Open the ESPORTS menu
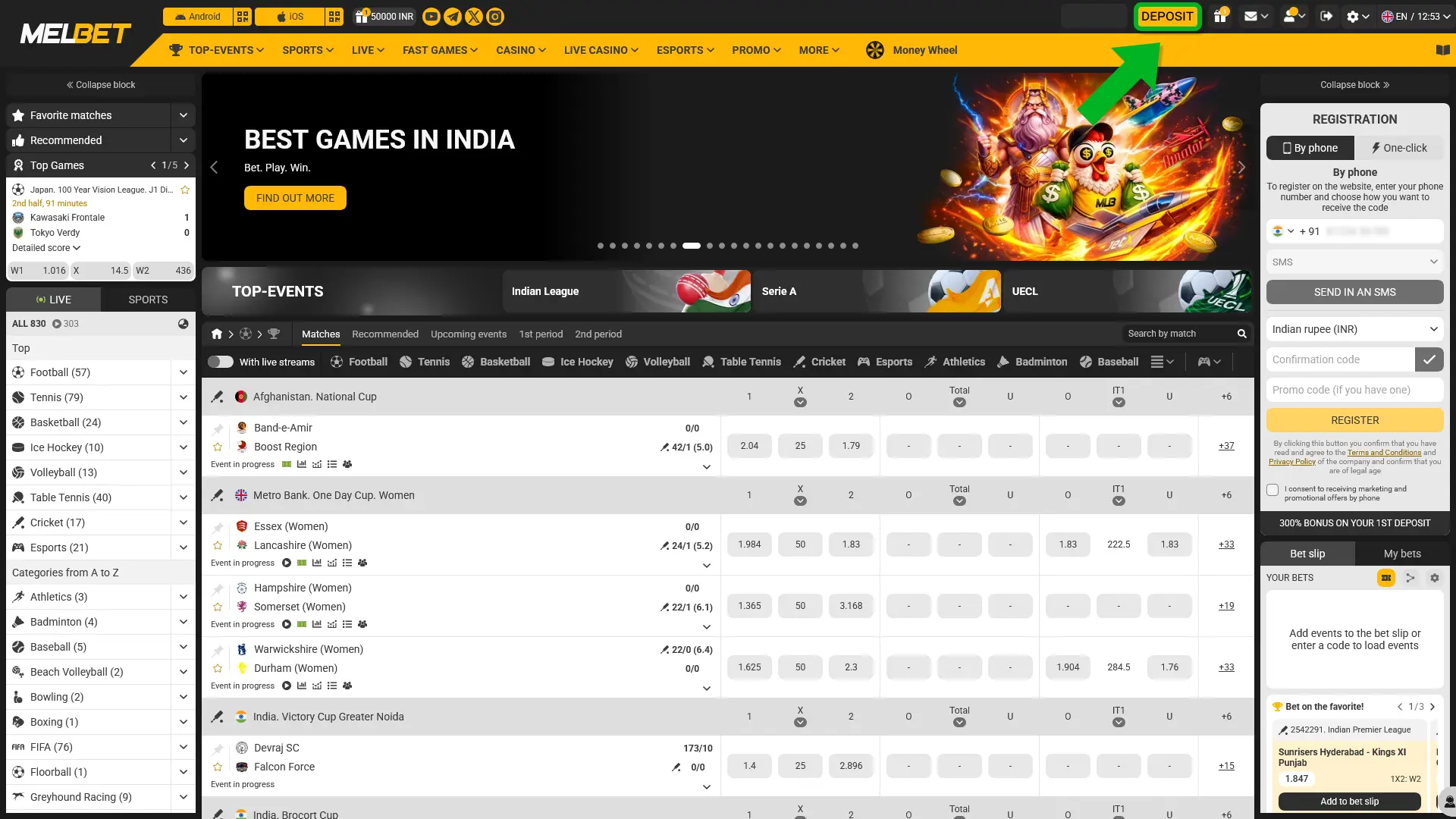Viewport: 1456px width, 819px height. click(x=686, y=50)
